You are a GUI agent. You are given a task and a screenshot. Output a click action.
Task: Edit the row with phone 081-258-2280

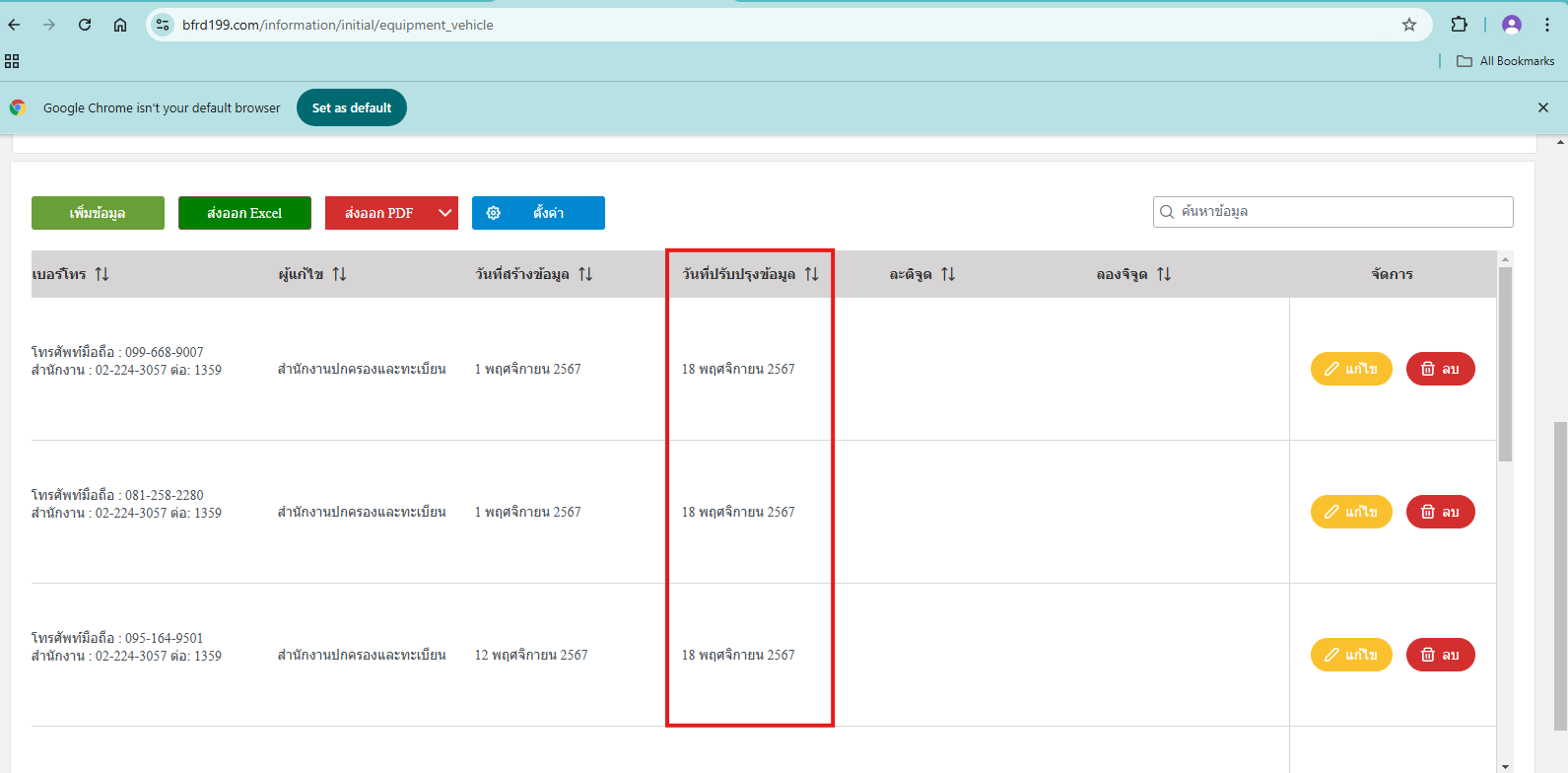point(1350,512)
